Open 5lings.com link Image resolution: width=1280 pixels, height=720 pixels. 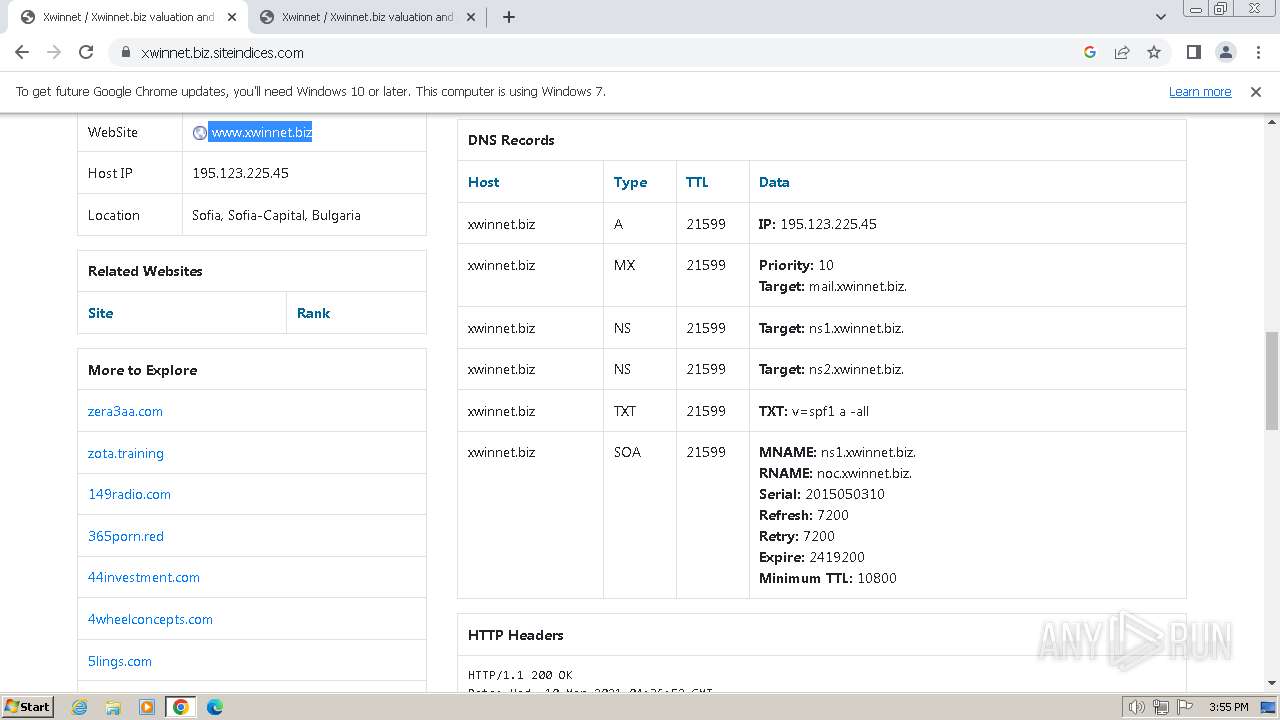coord(120,661)
